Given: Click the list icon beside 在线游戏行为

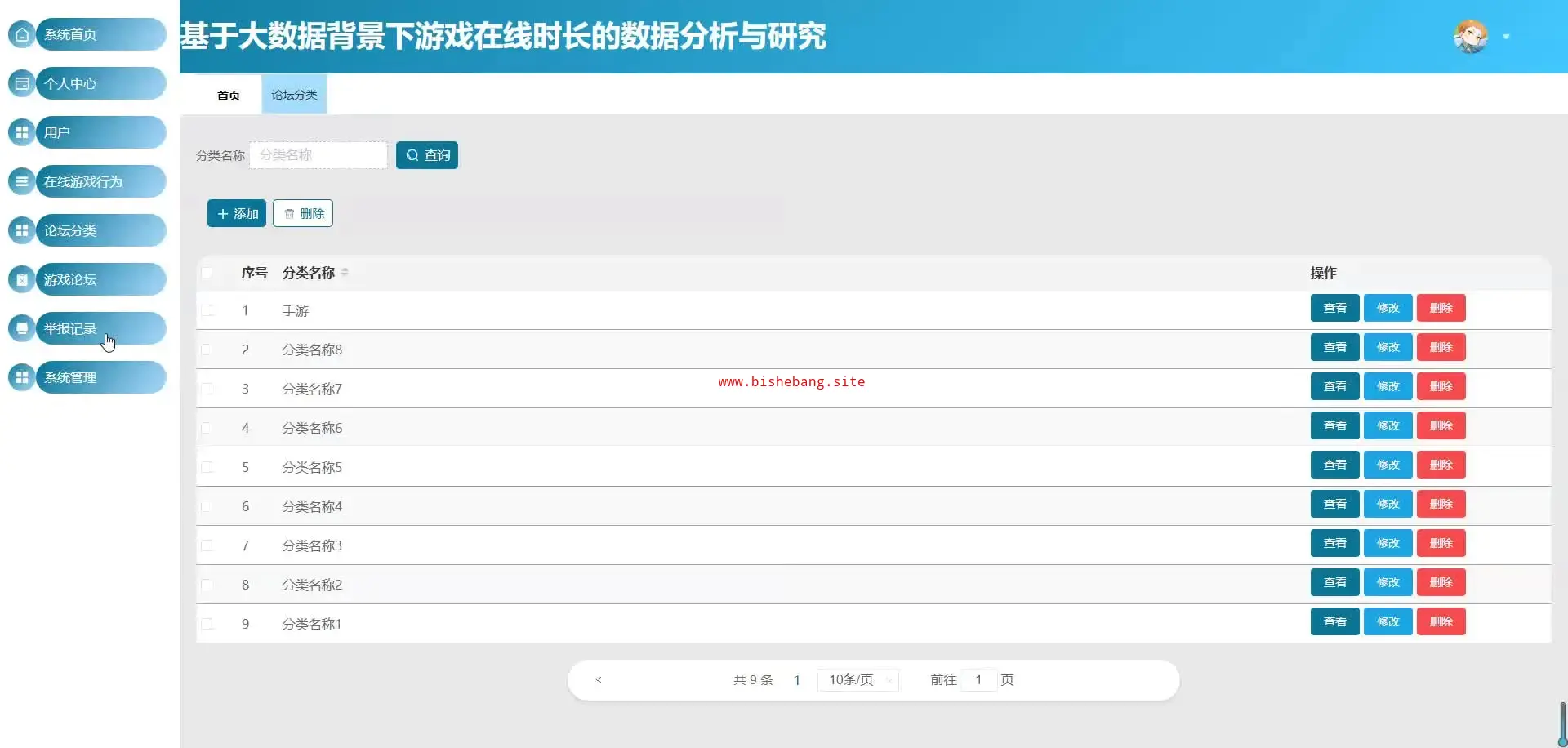Looking at the screenshot, I should pos(22,181).
